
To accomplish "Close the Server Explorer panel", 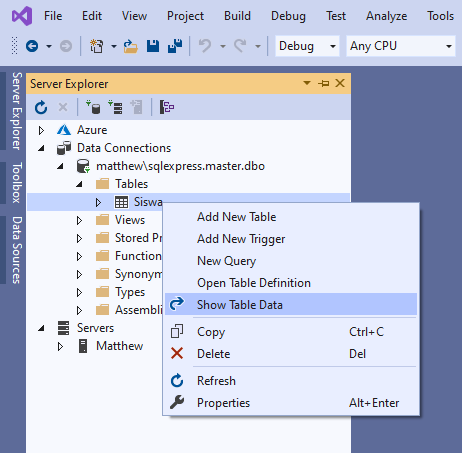I will pos(340,83).
